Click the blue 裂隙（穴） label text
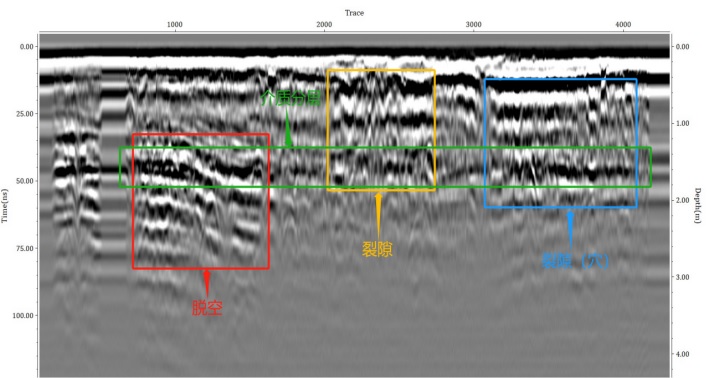The image size is (709, 378). (x=575, y=261)
